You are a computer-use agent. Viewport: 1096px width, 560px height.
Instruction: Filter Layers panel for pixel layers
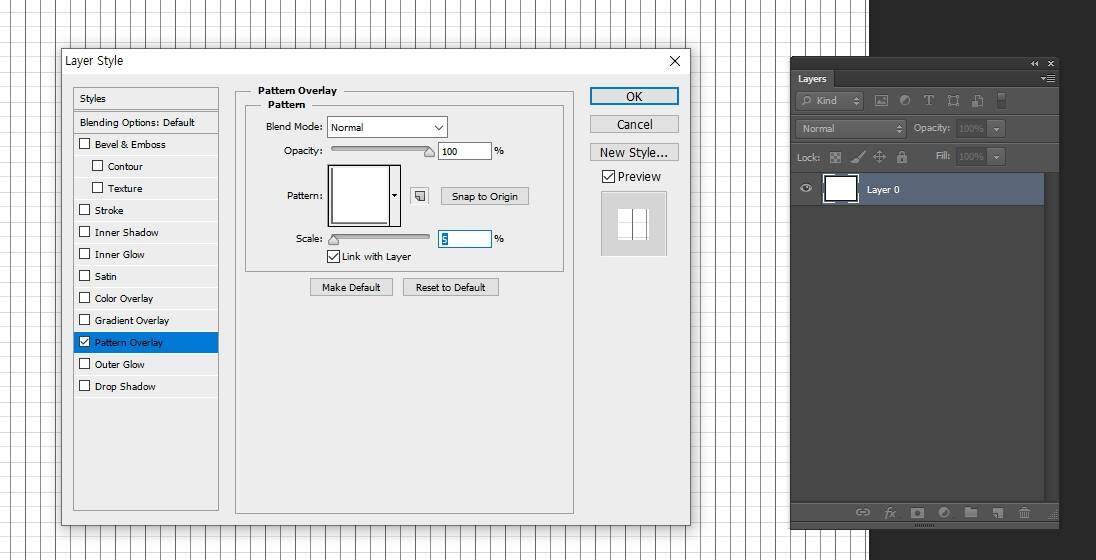[881, 101]
